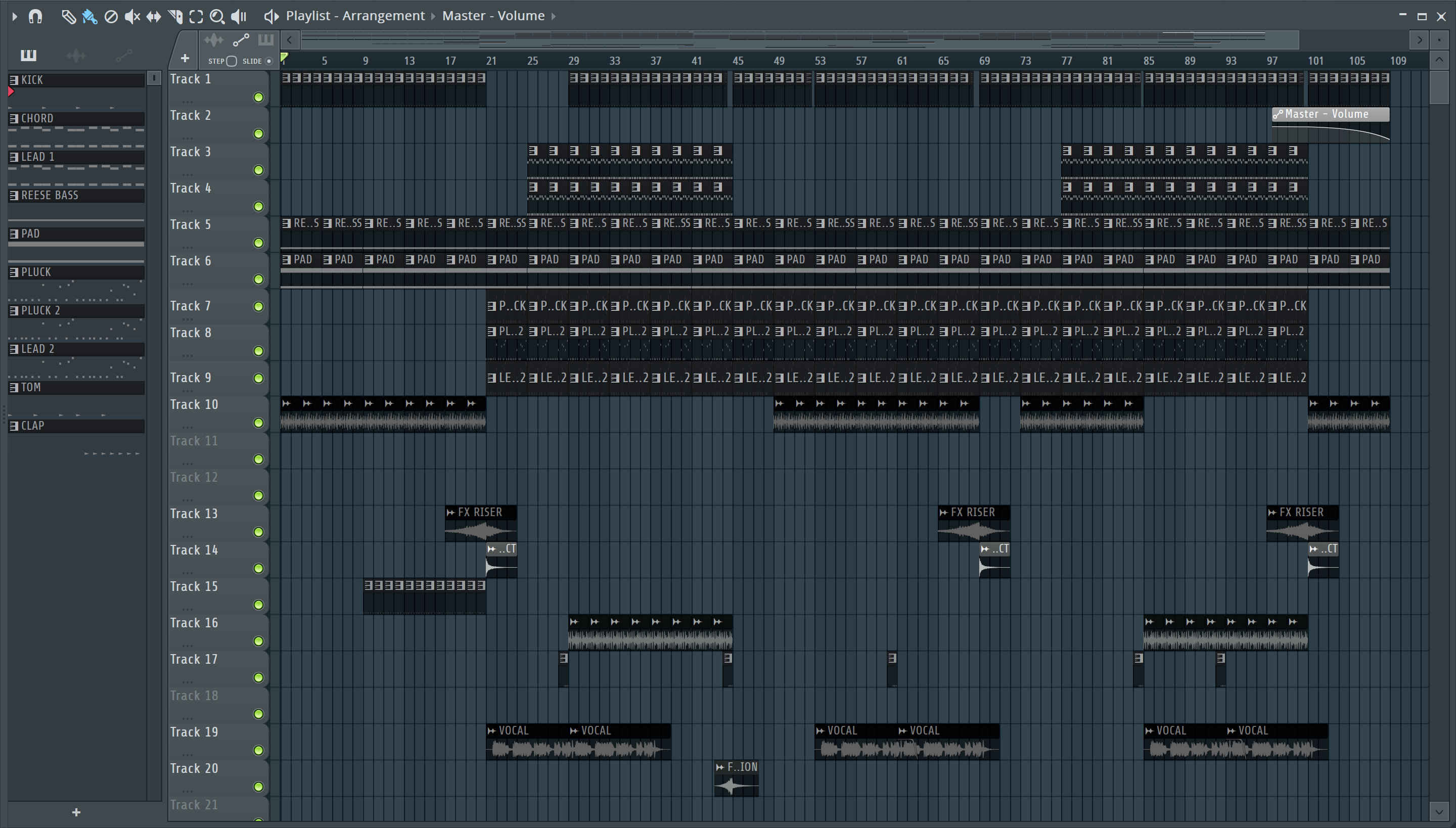Mute Track 2 with its green light
This screenshot has height=828, width=1456.
coord(259,133)
